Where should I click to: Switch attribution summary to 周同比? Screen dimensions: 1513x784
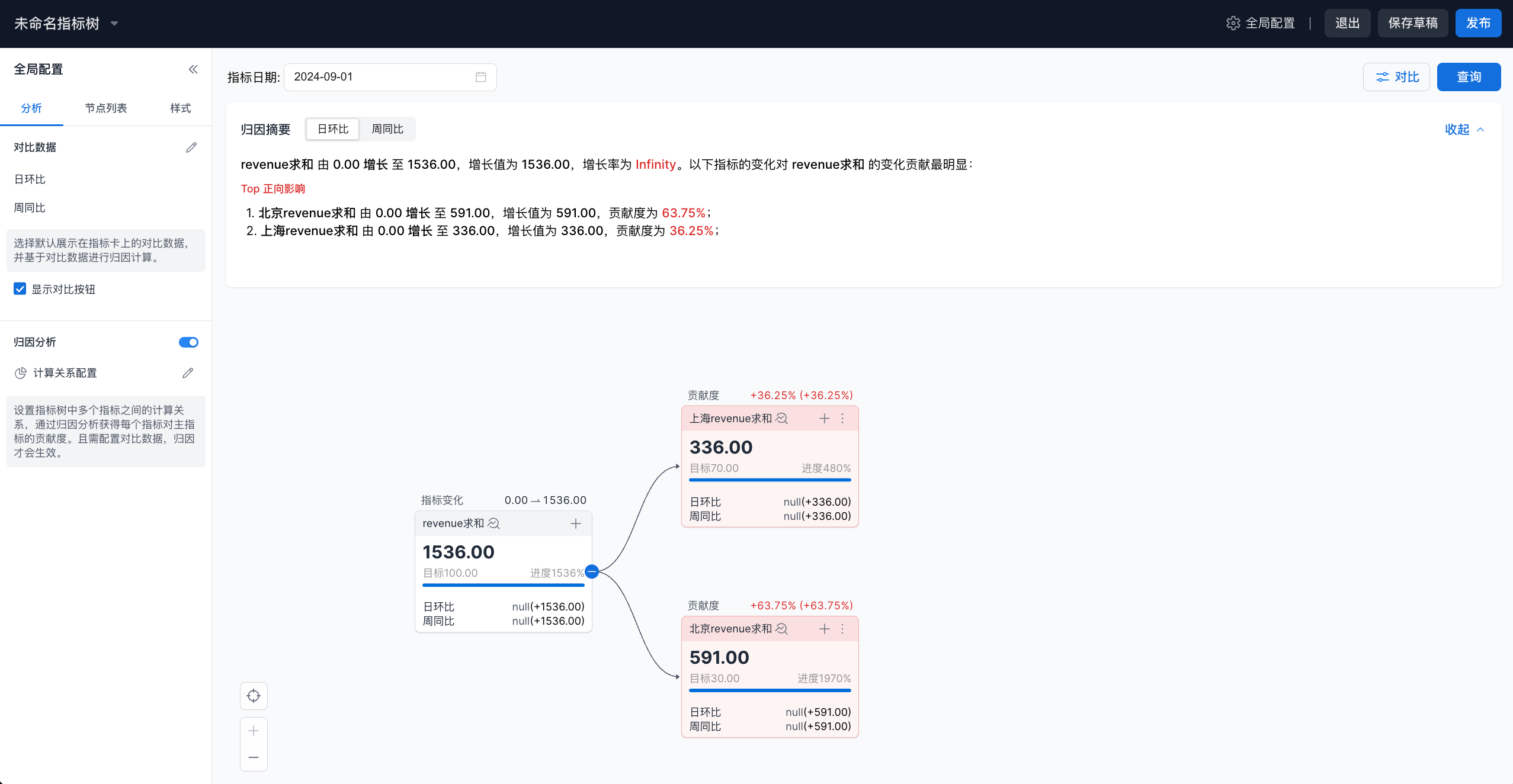coord(387,129)
